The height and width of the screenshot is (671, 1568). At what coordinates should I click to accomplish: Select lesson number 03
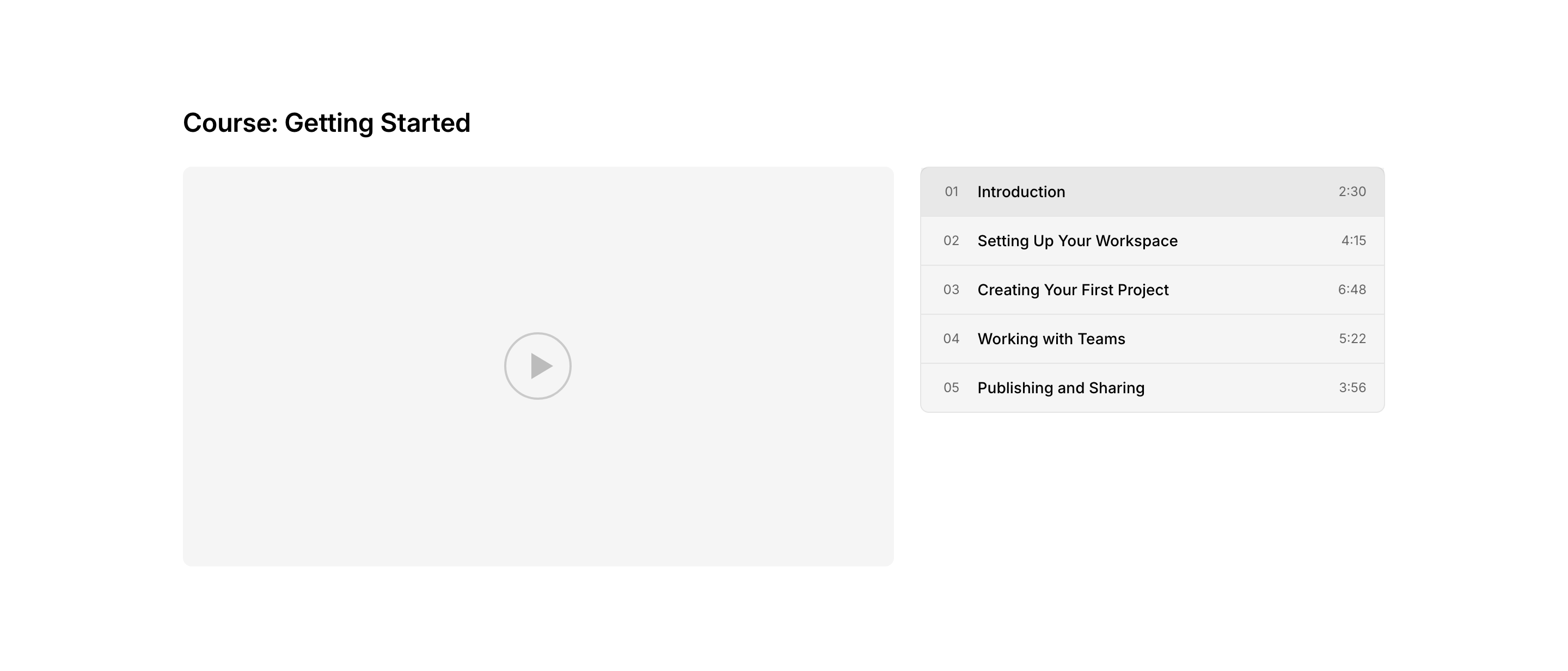click(x=951, y=290)
